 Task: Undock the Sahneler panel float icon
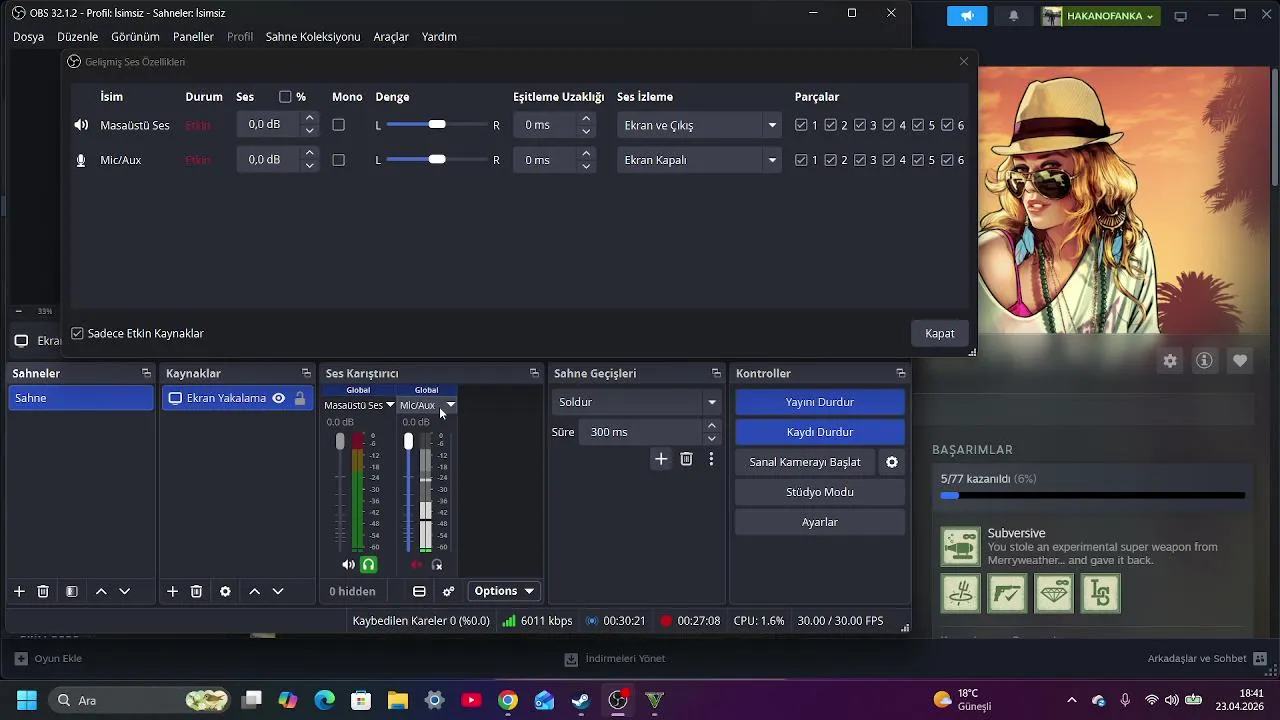146,373
